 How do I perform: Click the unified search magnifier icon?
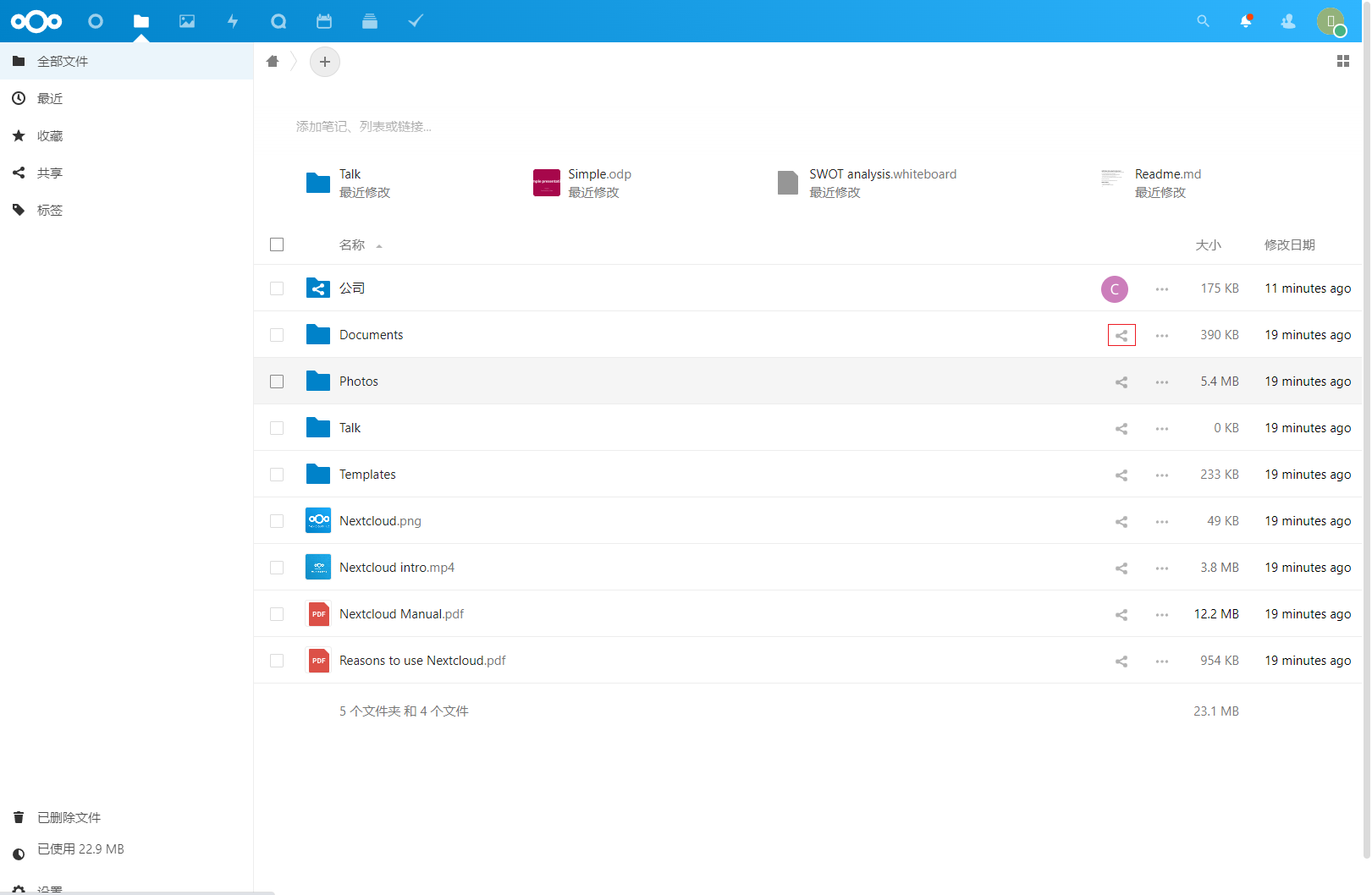tap(1203, 21)
